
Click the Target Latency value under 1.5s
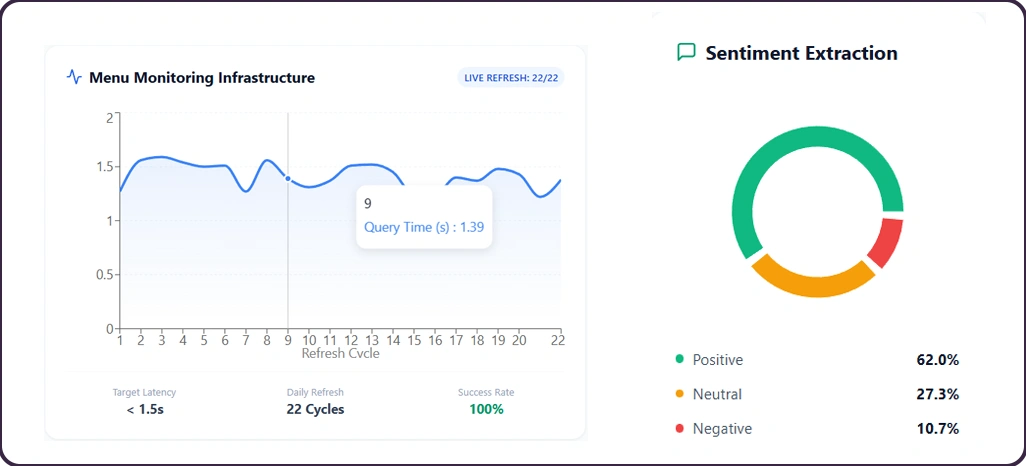[144, 409]
